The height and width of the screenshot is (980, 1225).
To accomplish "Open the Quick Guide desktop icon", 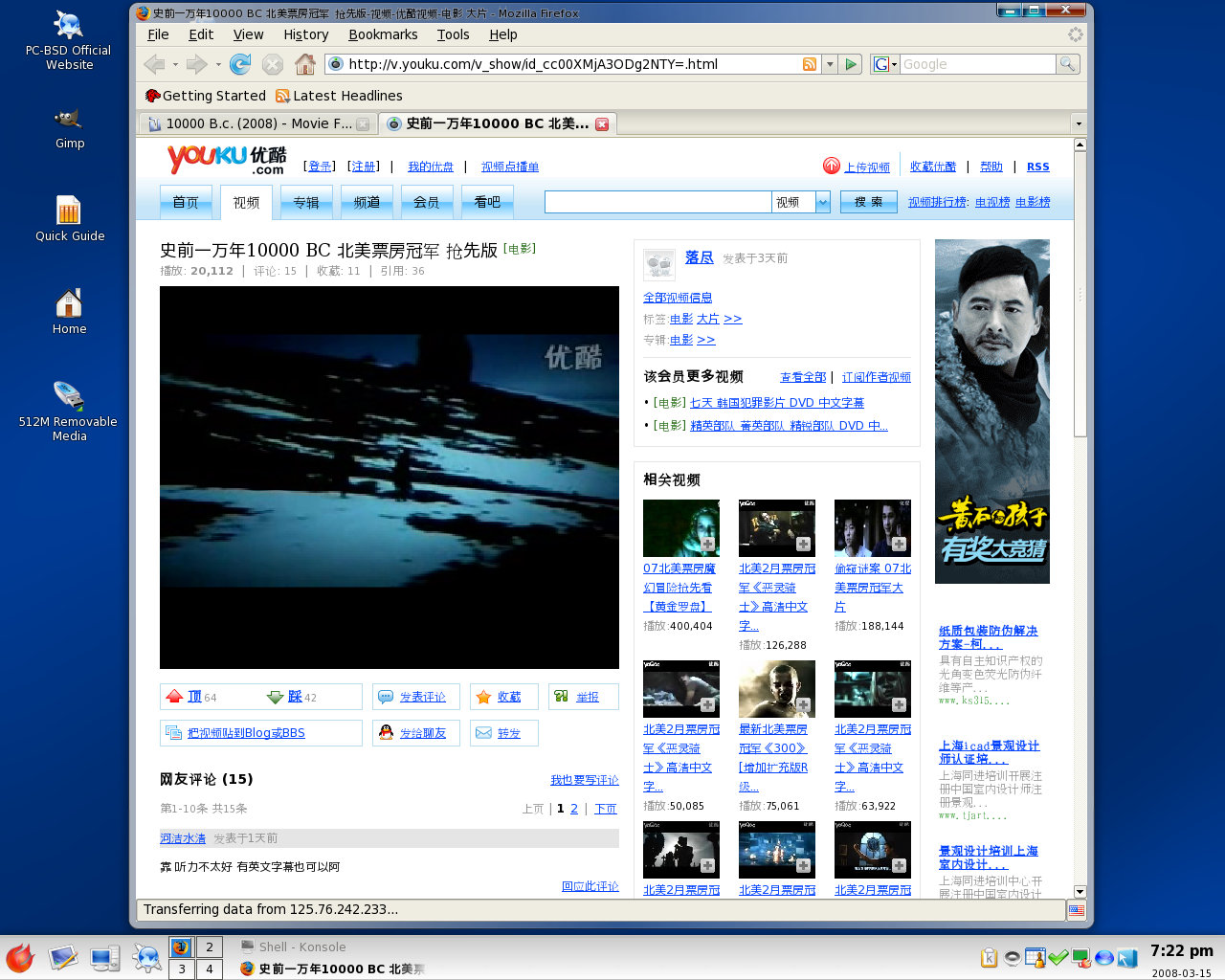I will pos(70,217).
